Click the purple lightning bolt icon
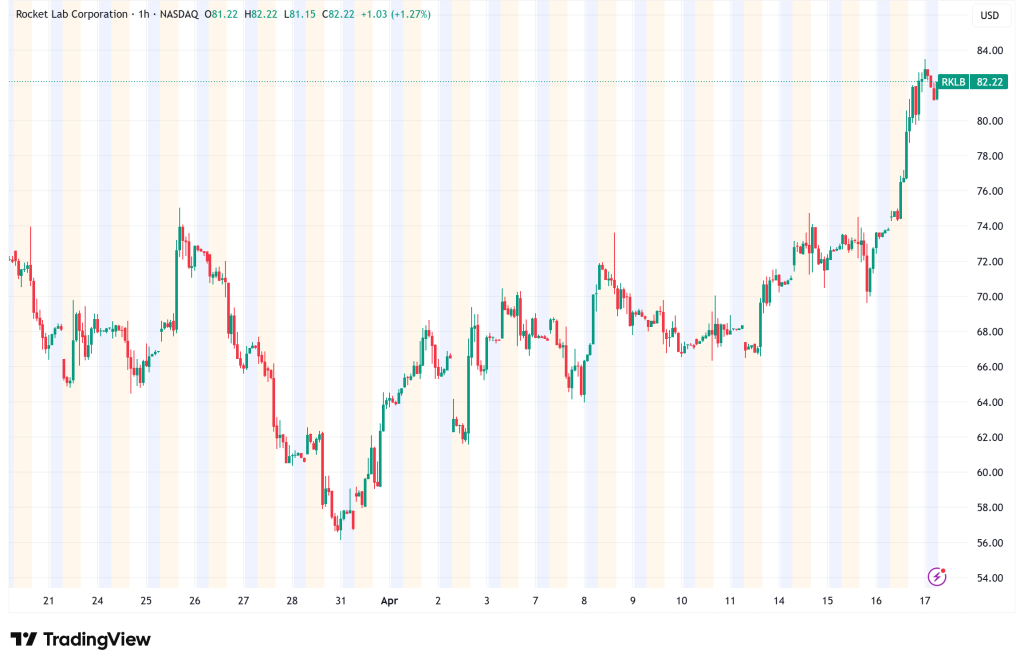This screenshot has width=1024, height=666. pos(937,576)
